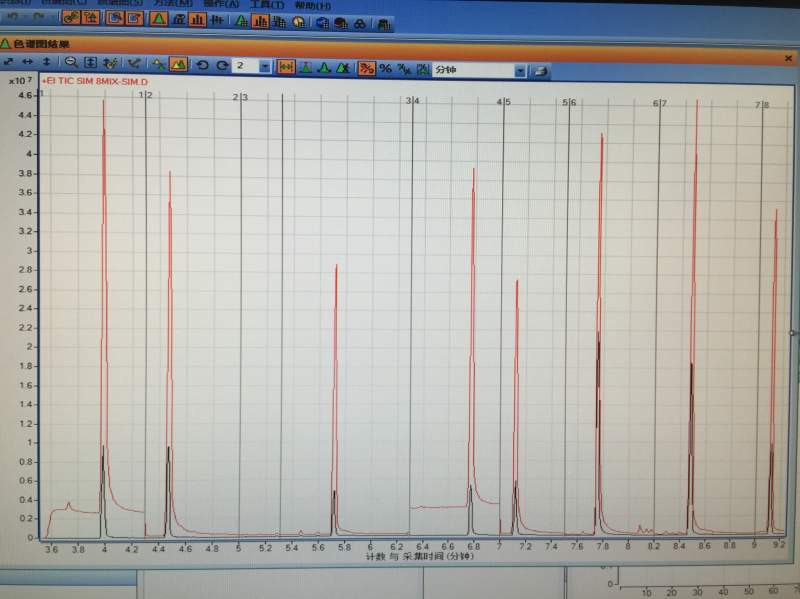The image size is (800, 599).
Task: Click the orange magnifier-document icon in main toolbar
Action: pyautogui.click(x=115, y=18)
